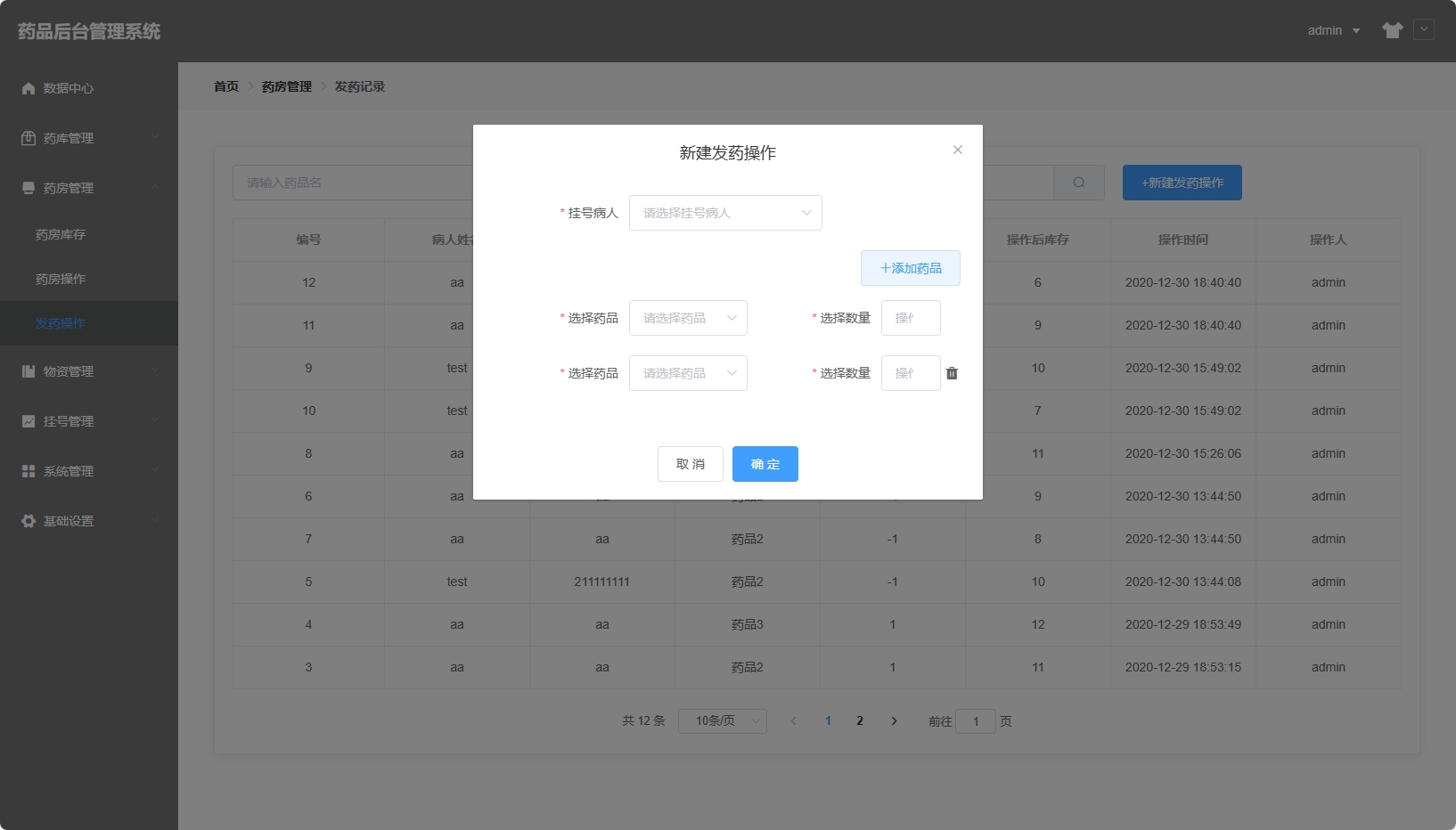Click the +新建发药操作 button
The width and height of the screenshot is (1456, 830).
tap(1182, 183)
